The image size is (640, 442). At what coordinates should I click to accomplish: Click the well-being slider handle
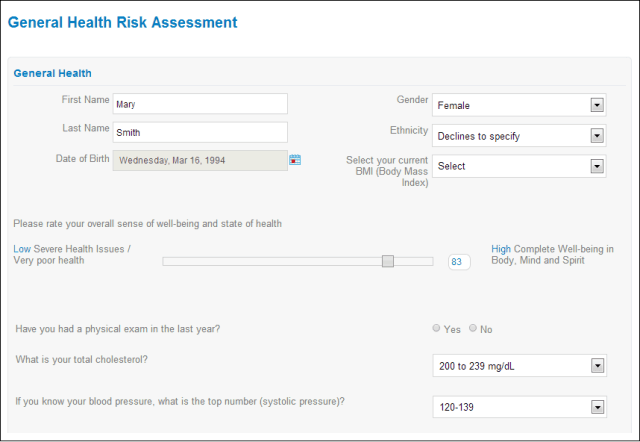pos(388,261)
